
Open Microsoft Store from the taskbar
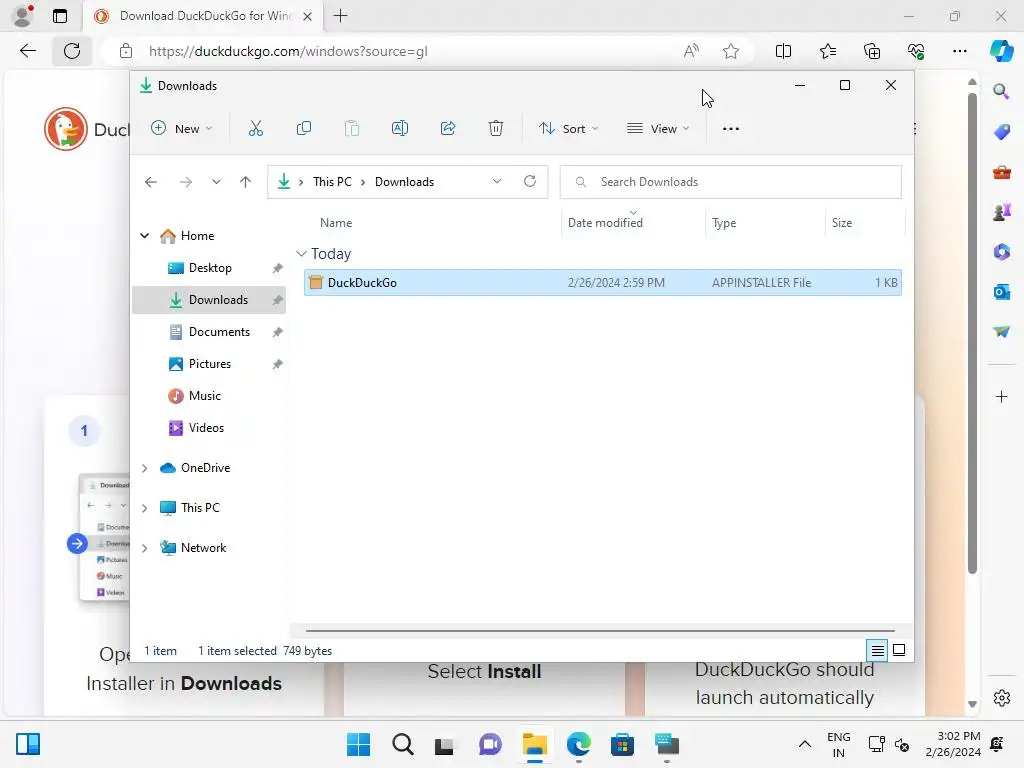(622, 744)
